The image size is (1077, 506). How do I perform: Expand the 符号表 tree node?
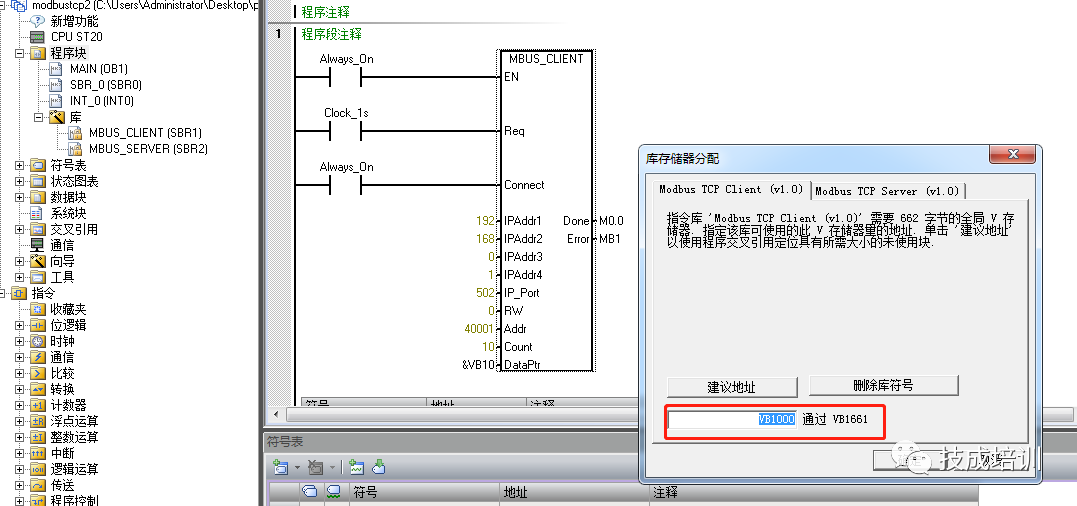(19, 165)
